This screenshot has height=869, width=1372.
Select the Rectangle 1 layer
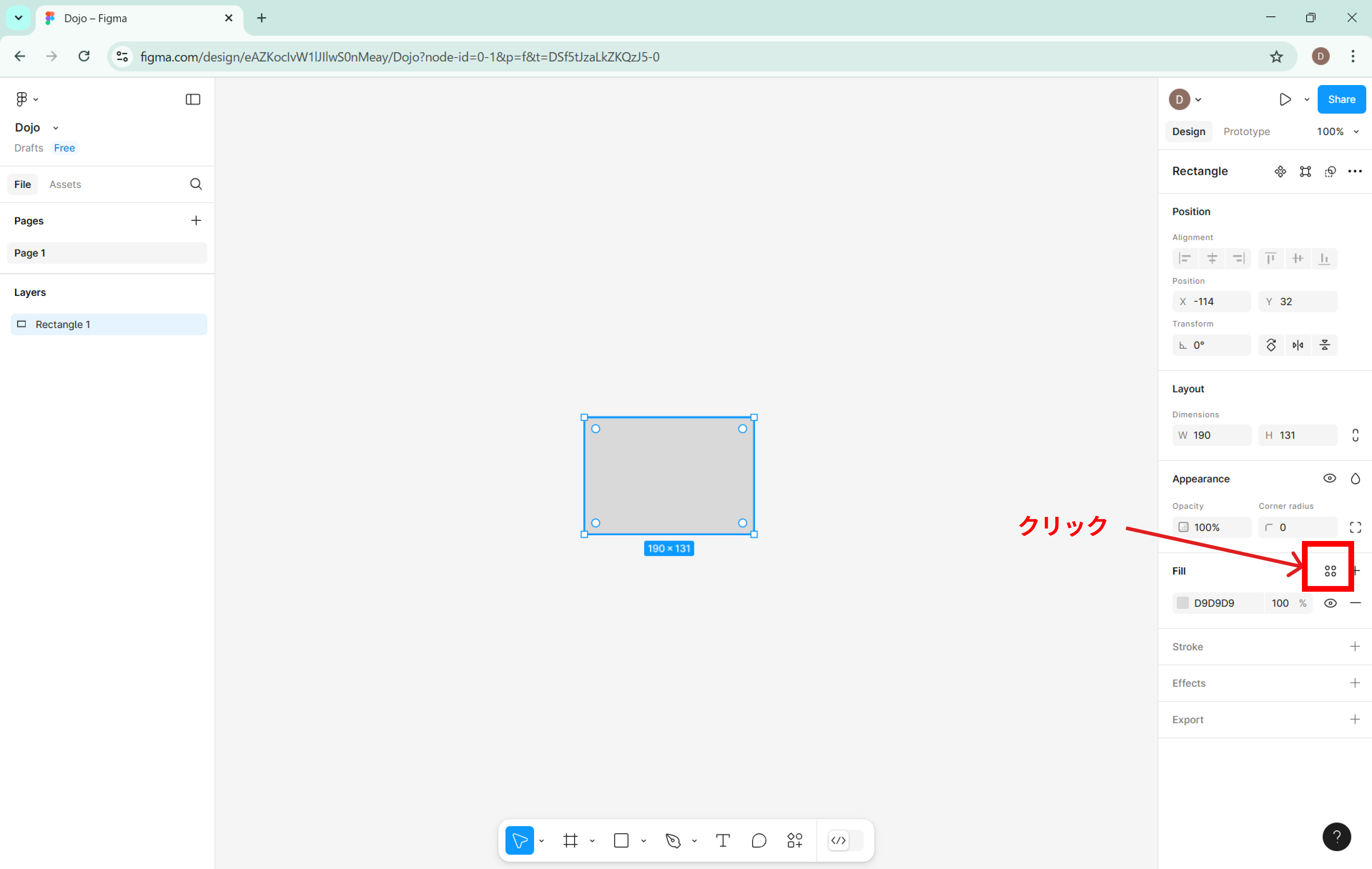(x=63, y=324)
